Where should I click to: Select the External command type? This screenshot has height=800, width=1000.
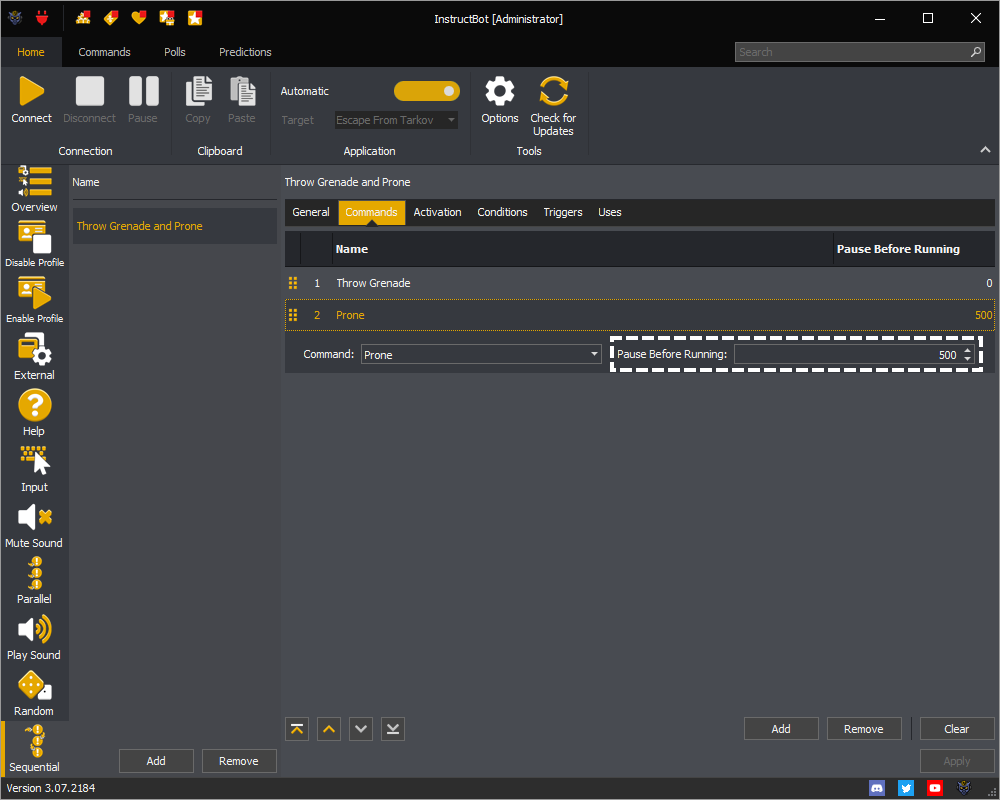34,356
